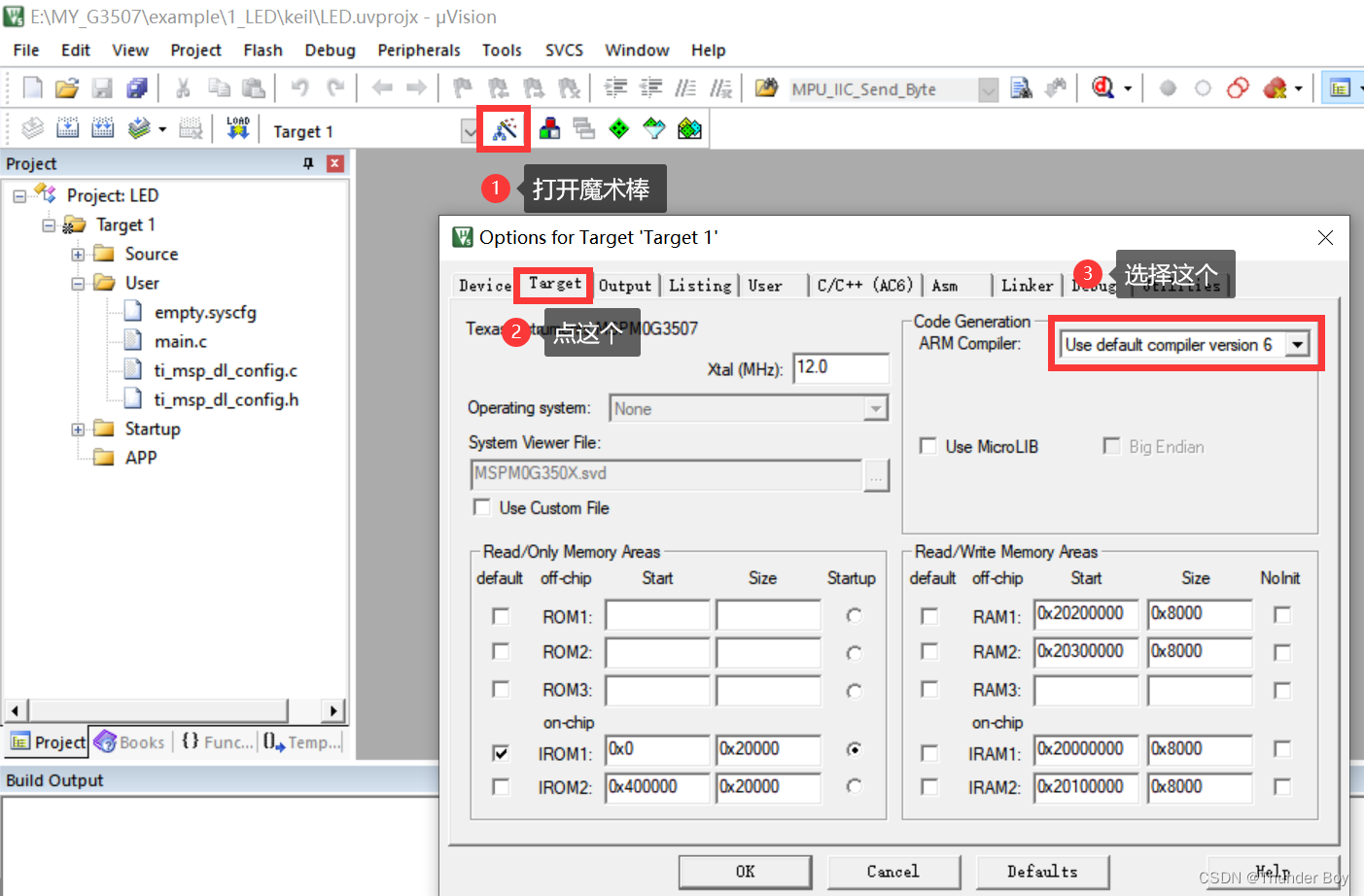Viewport: 1364px width, 896px height.
Task: Open the Operating system dropdown
Action: click(876, 408)
